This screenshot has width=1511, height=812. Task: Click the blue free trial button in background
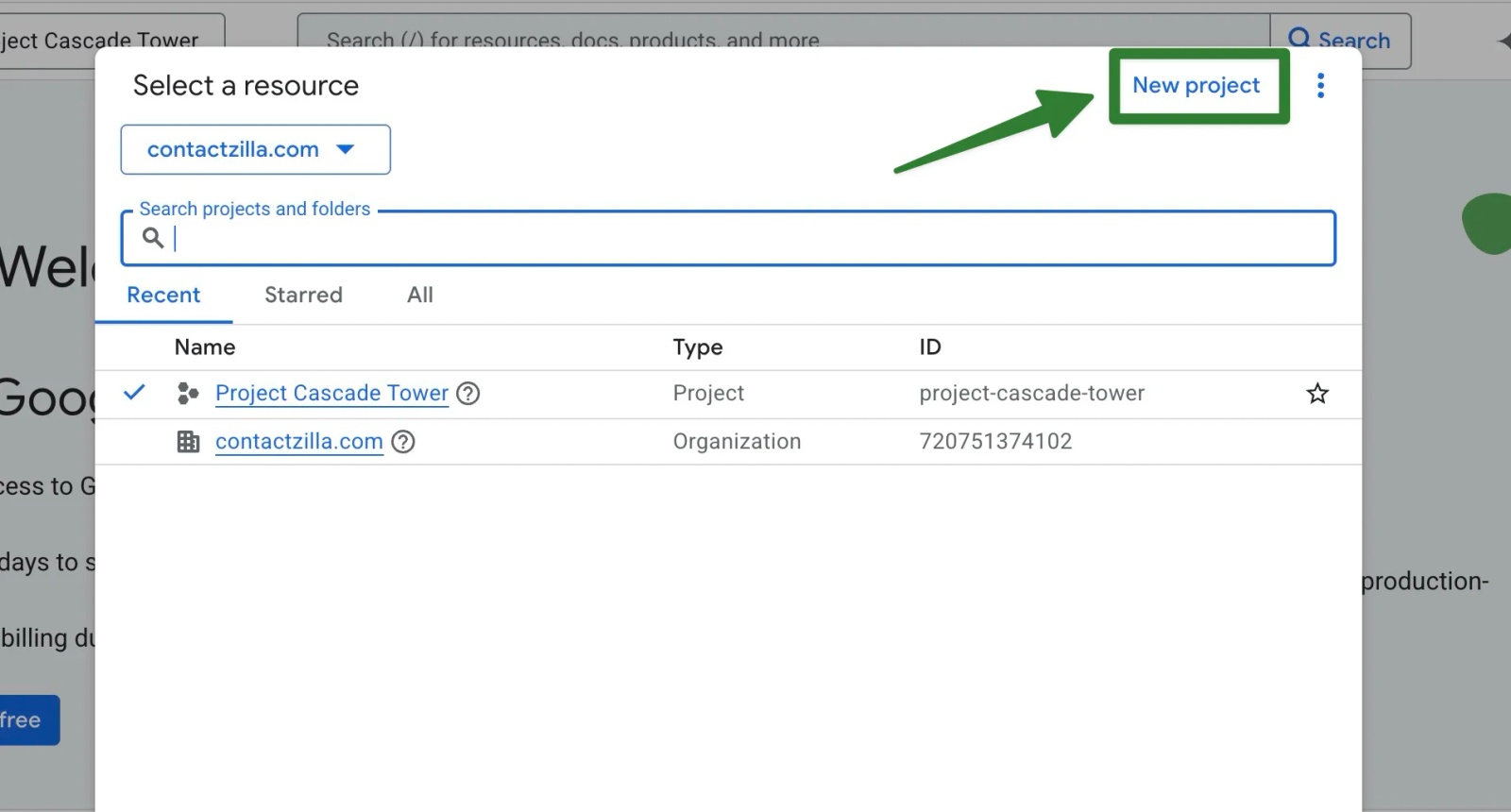pyautogui.click(x=29, y=720)
